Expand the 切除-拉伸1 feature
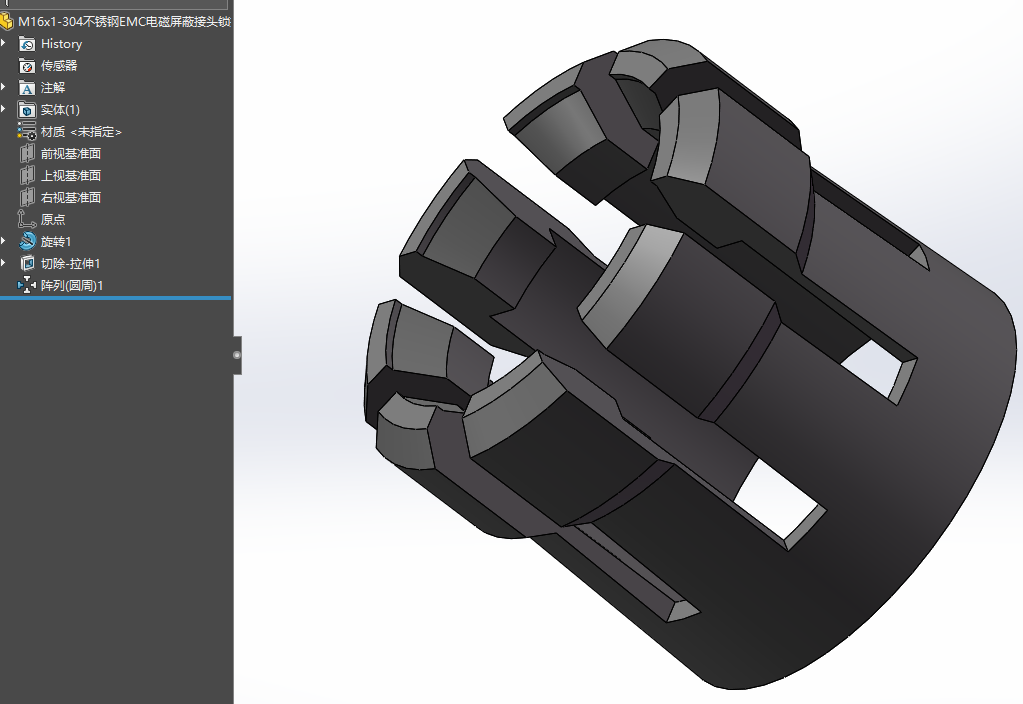Image resolution: width=1023 pixels, height=704 pixels. [x=3, y=263]
